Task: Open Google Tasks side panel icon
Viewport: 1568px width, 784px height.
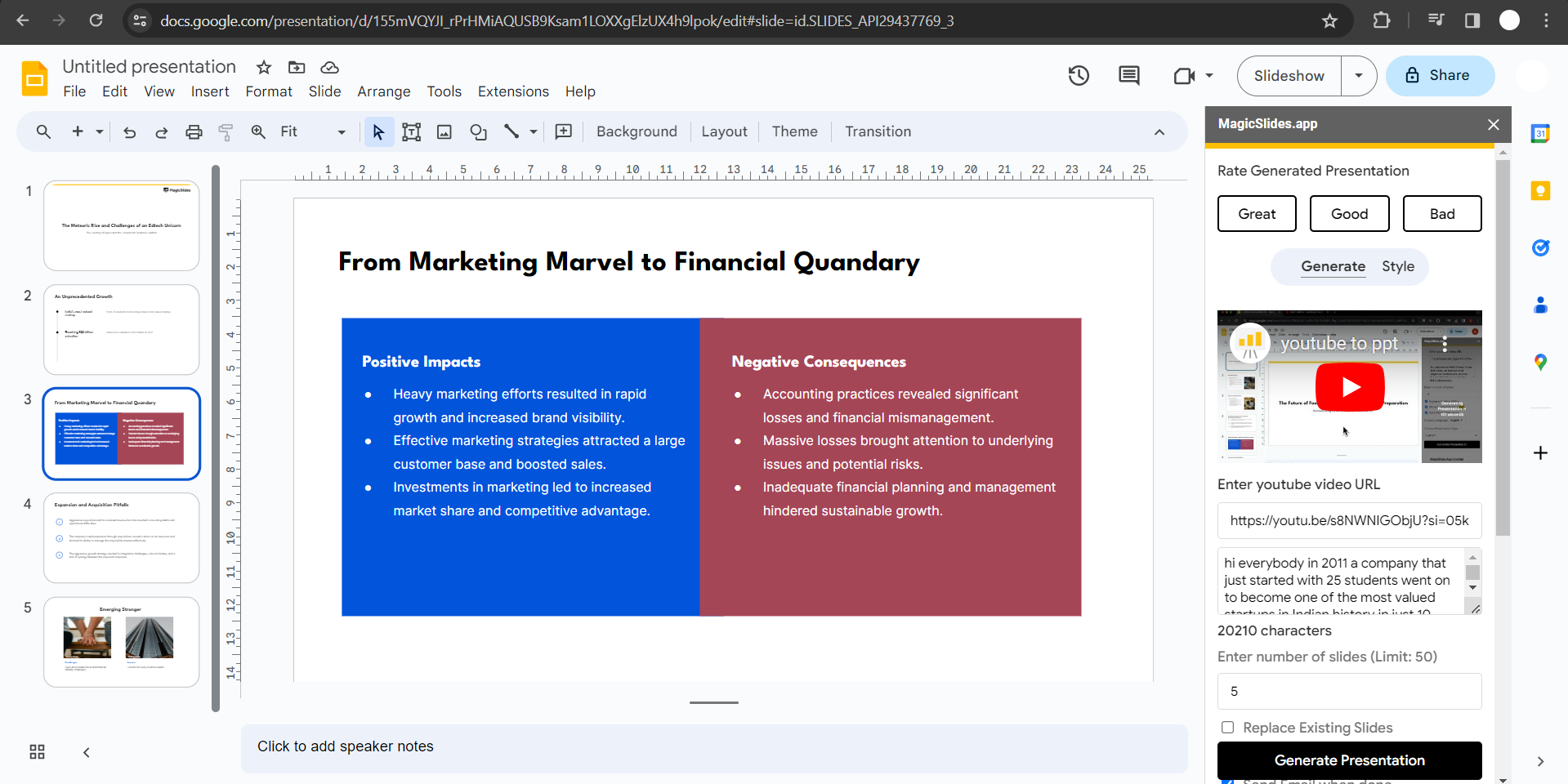Action: click(1540, 247)
